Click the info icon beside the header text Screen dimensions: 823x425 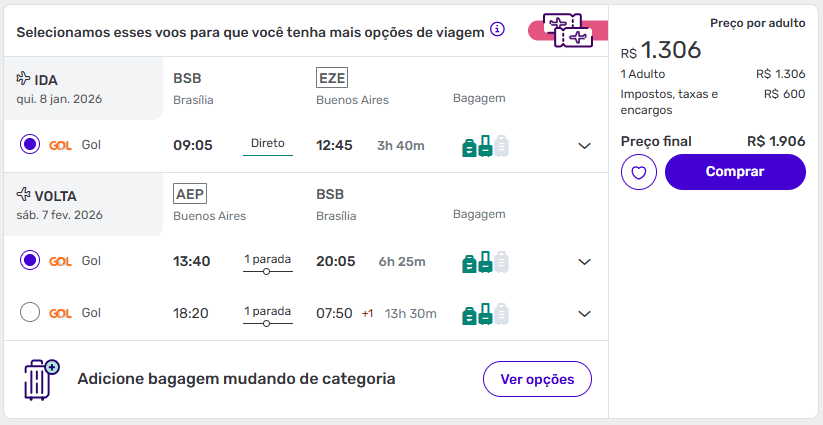498,30
